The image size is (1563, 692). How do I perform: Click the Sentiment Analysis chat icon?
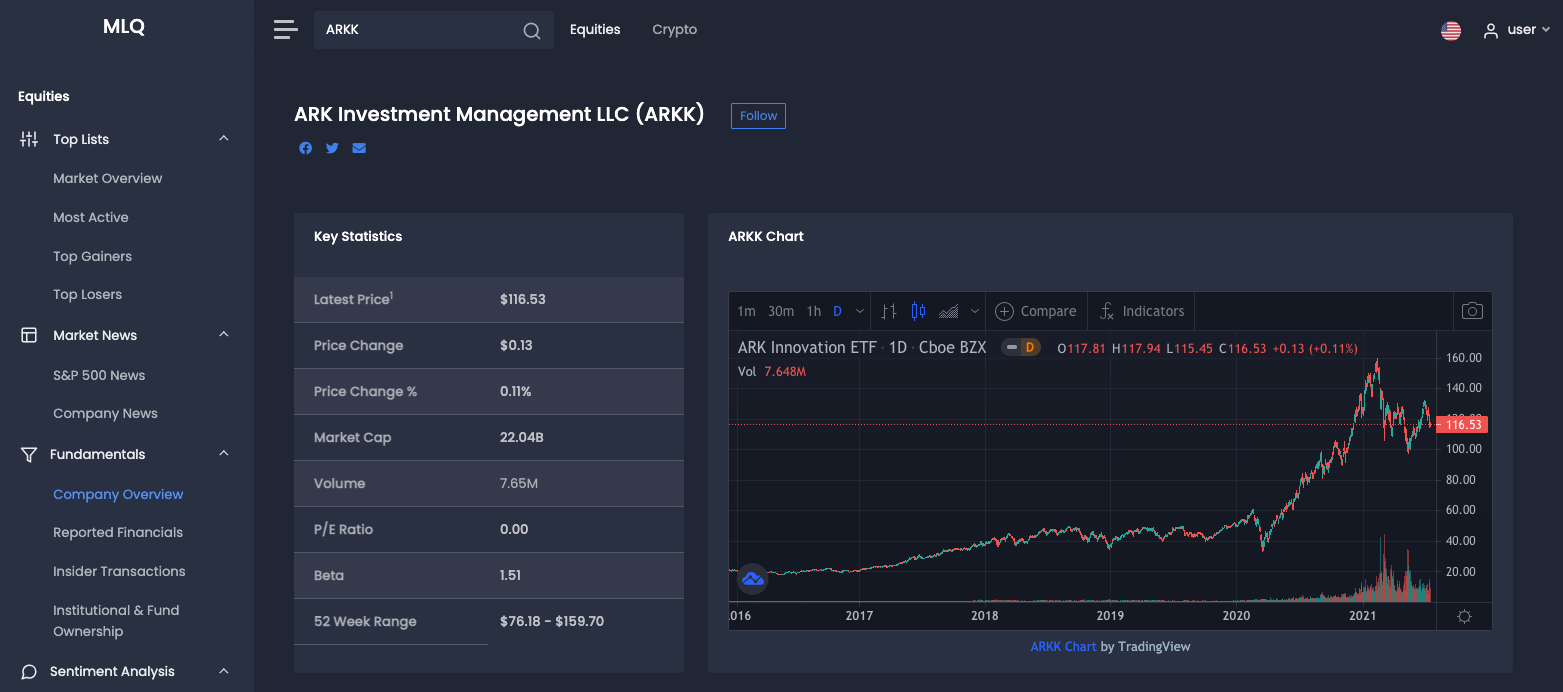29,672
